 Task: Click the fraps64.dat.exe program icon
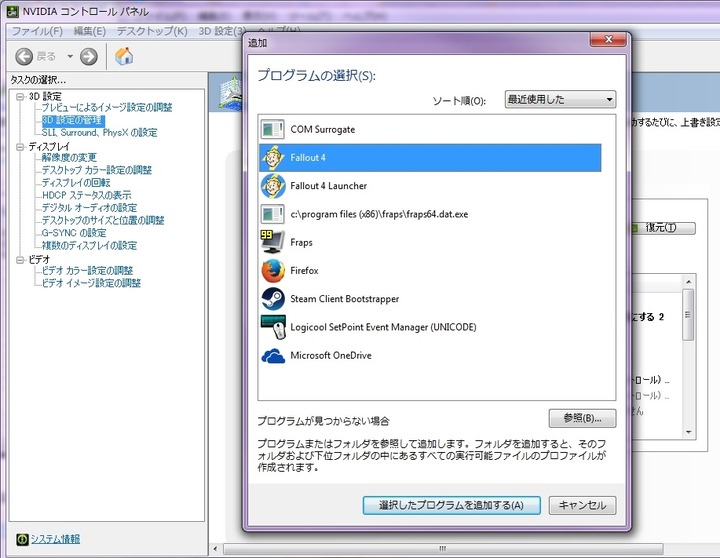point(273,214)
